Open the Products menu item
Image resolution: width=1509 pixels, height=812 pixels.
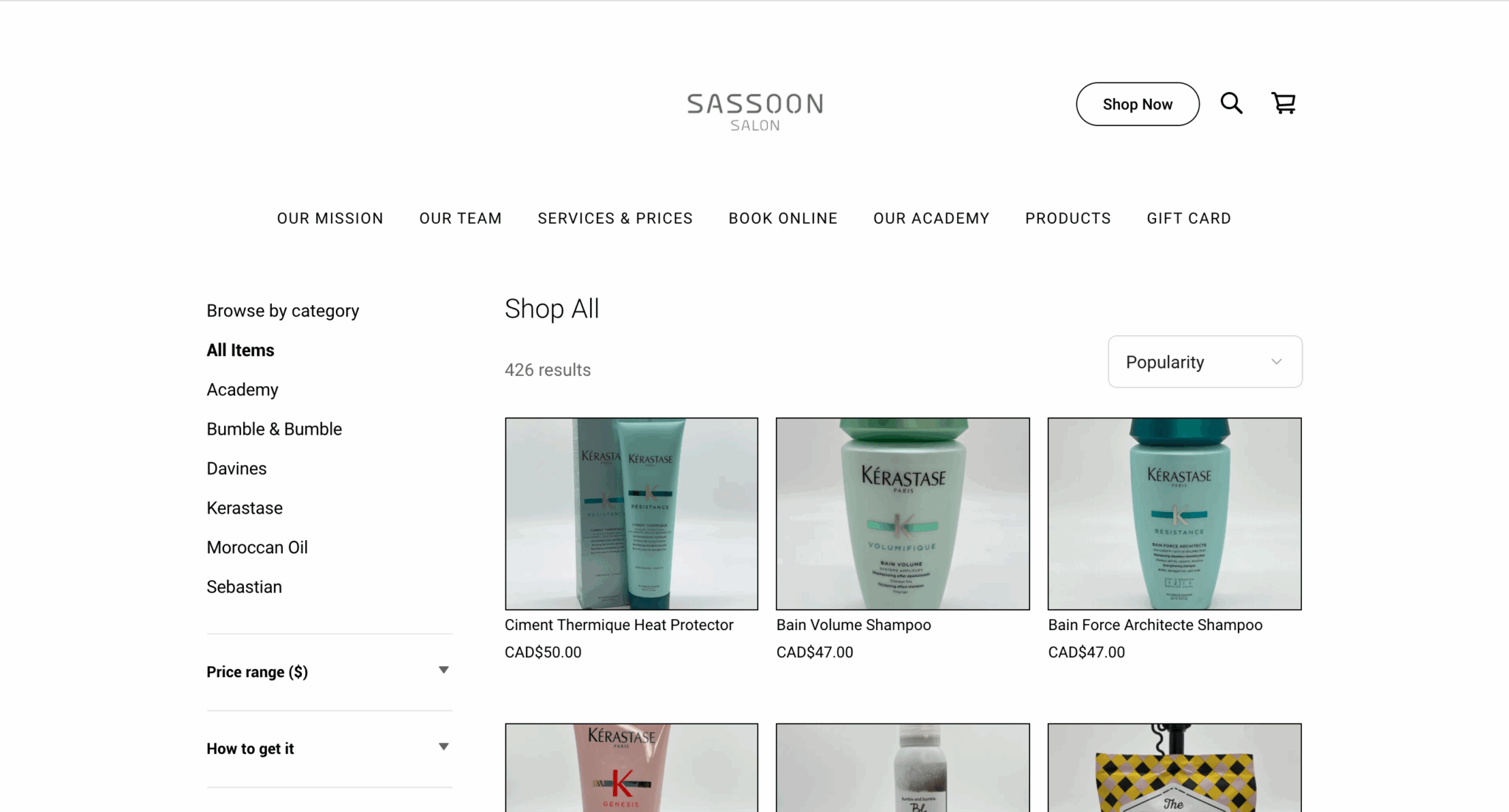pos(1068,218)
